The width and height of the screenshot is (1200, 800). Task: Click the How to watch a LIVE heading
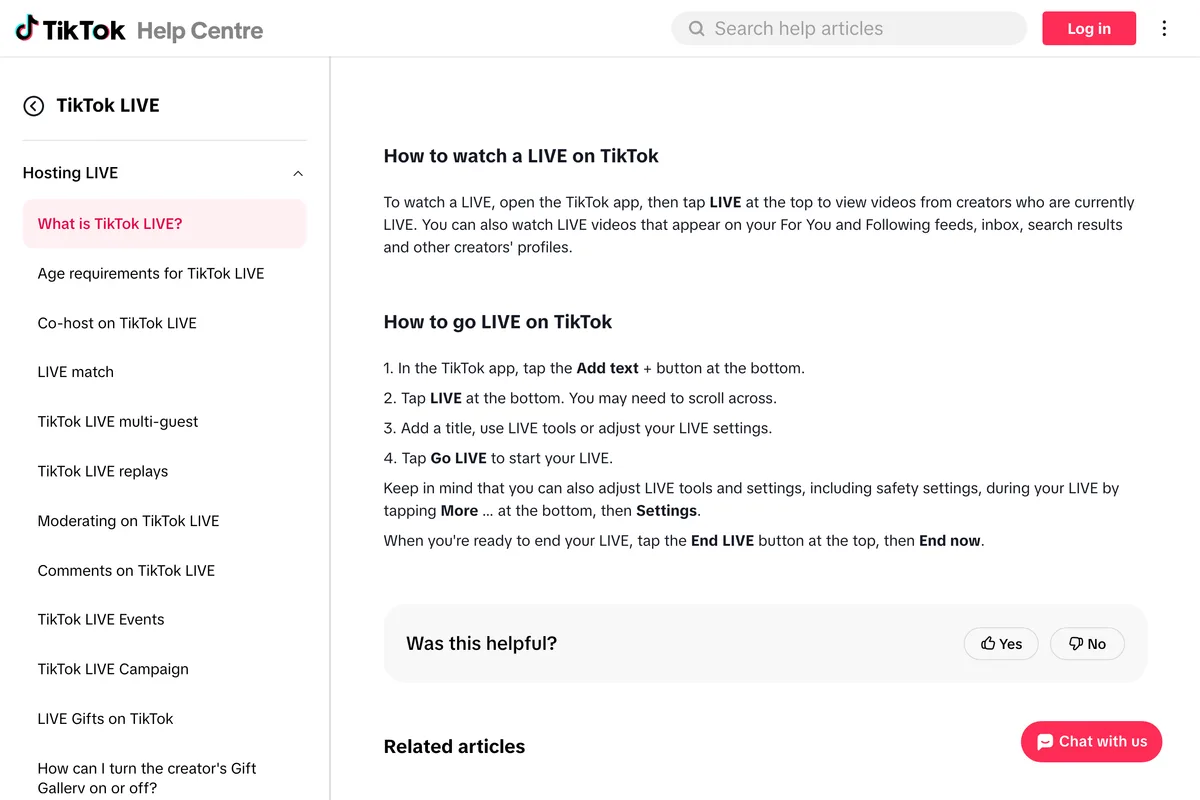(x=521, y=156)
